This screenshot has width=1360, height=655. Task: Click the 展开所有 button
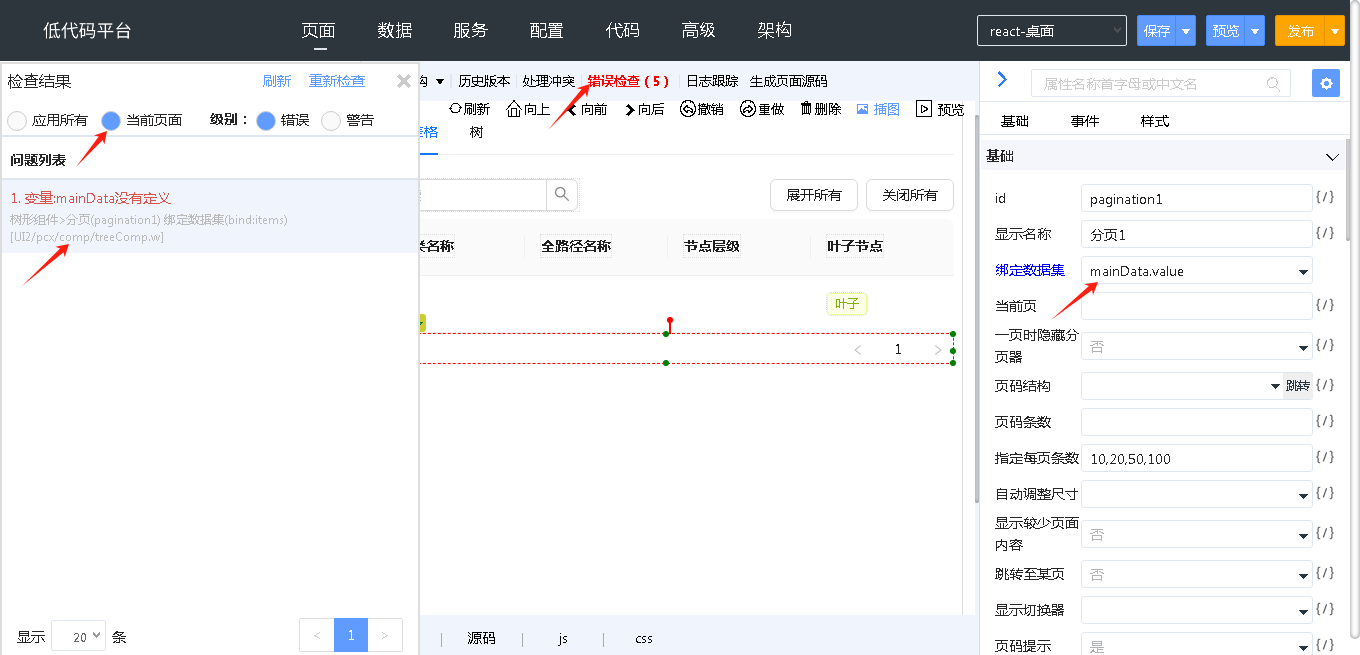click(x=813, y=195)
